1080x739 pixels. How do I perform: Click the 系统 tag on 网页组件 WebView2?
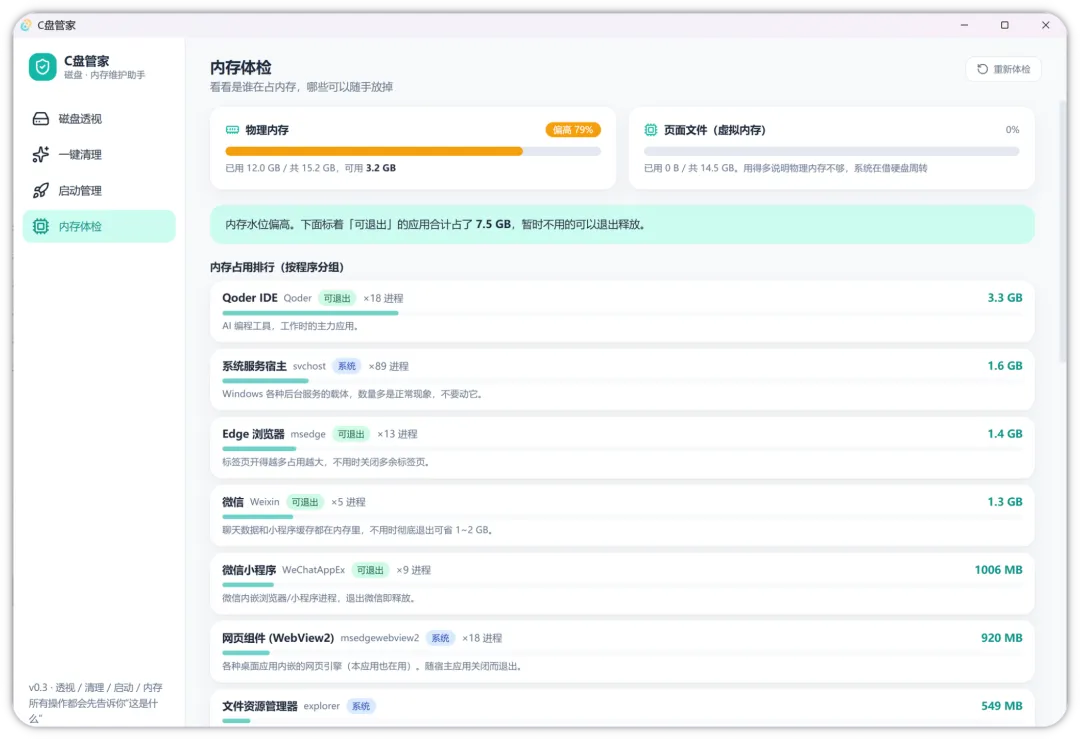tap(440, 638)
